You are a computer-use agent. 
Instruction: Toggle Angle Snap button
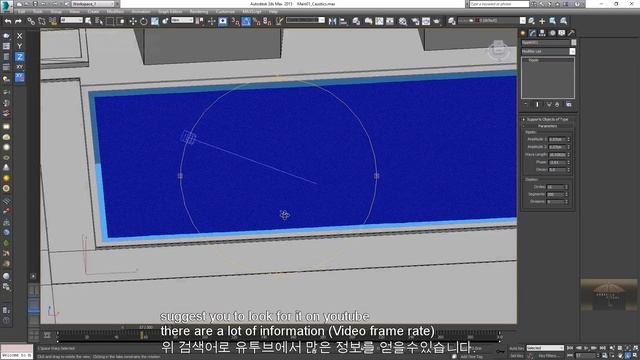(246, 21)
